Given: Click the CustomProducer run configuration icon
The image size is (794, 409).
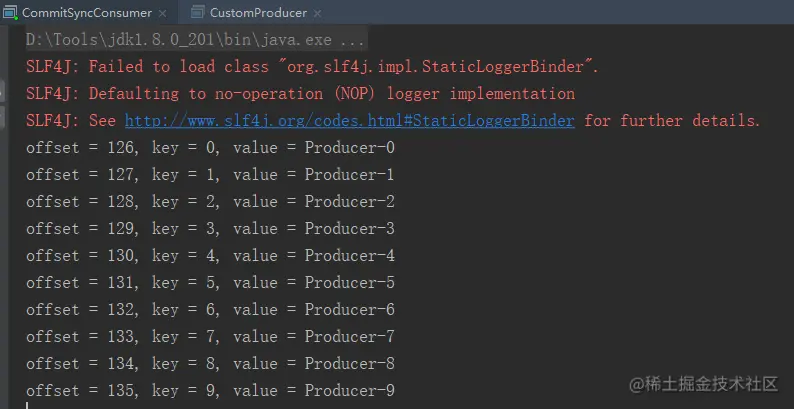Looking at the screenshot, I should (x=197, y=13).
